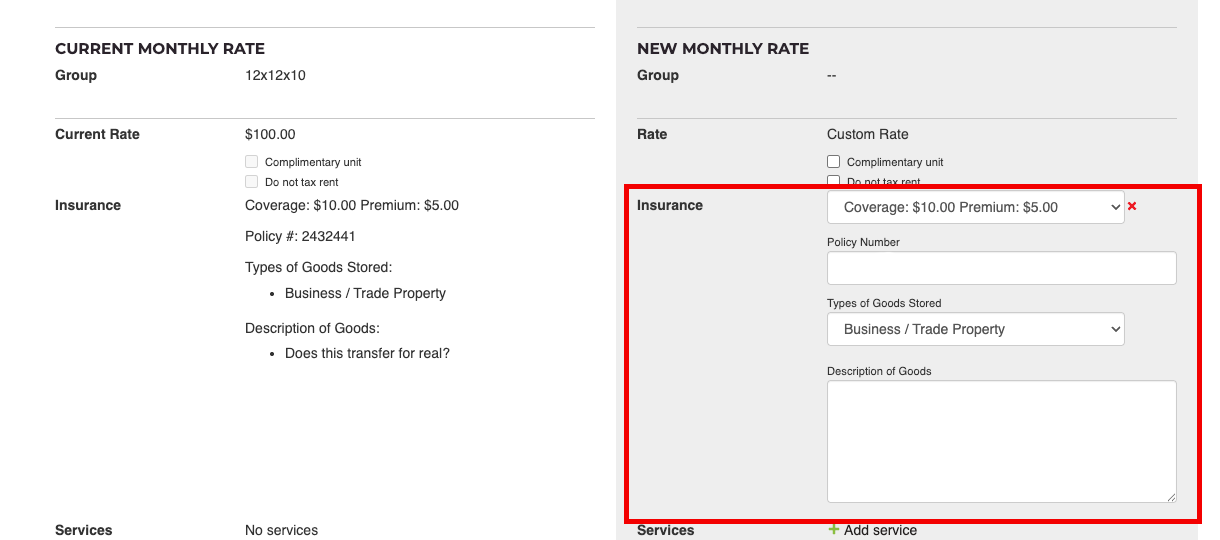Click the Custom Rate value text

tap(867, 134)
